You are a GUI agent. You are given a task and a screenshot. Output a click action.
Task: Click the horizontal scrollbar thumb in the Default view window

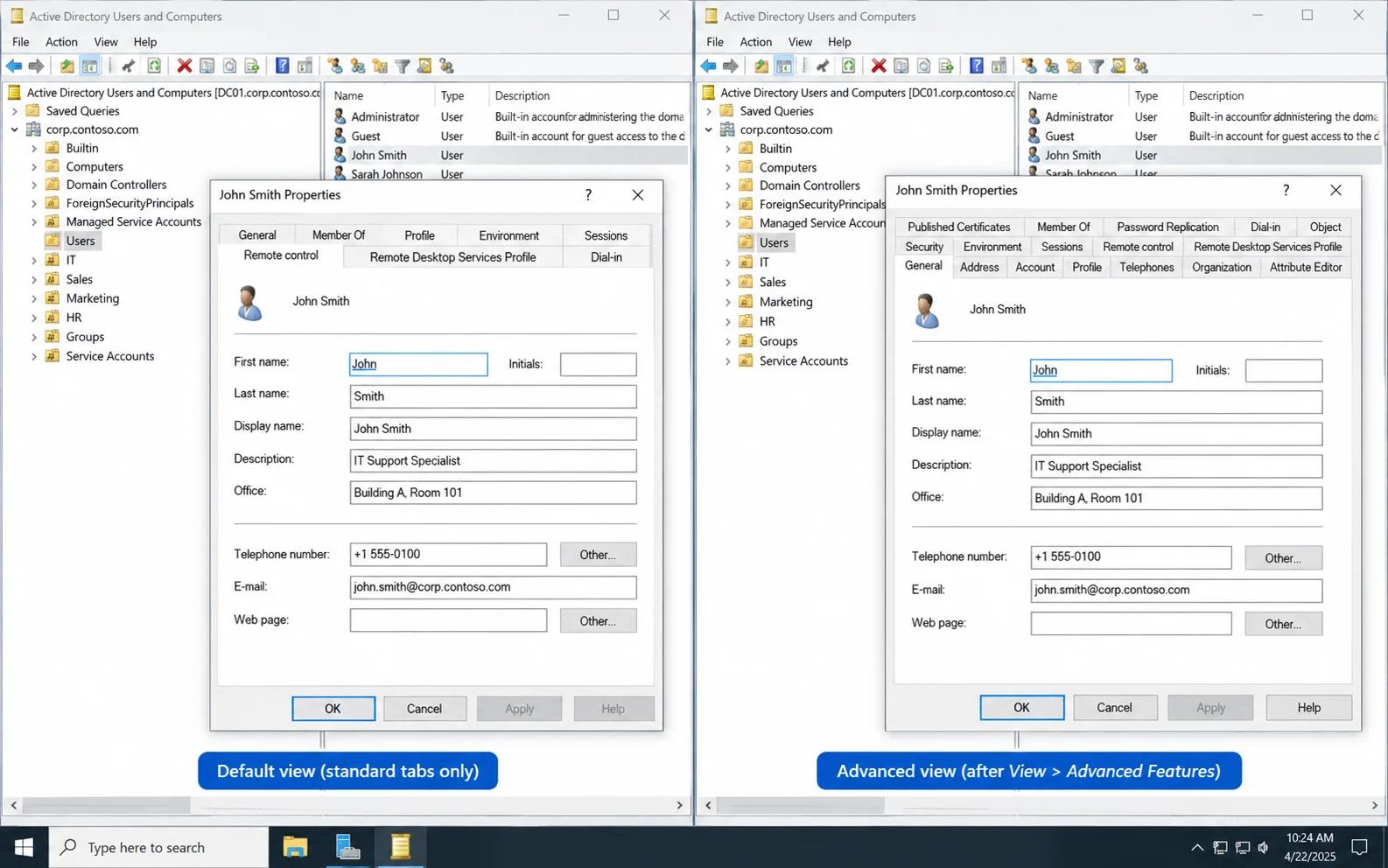coord(107,805)
